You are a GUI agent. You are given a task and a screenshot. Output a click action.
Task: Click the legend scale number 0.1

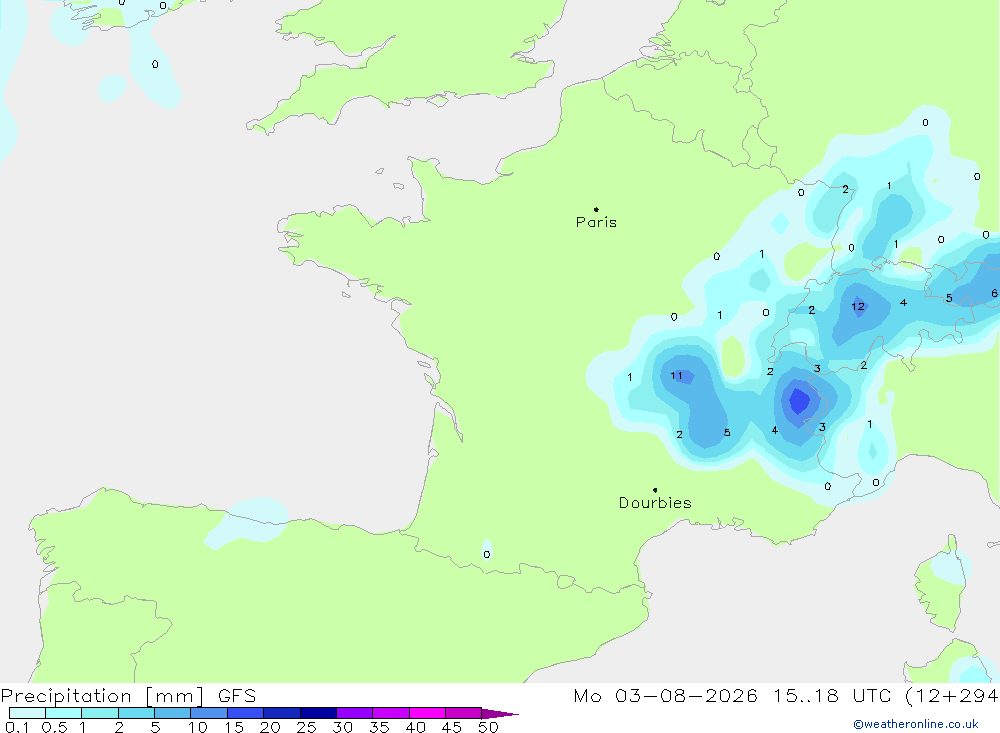click(x=17, y=727)
